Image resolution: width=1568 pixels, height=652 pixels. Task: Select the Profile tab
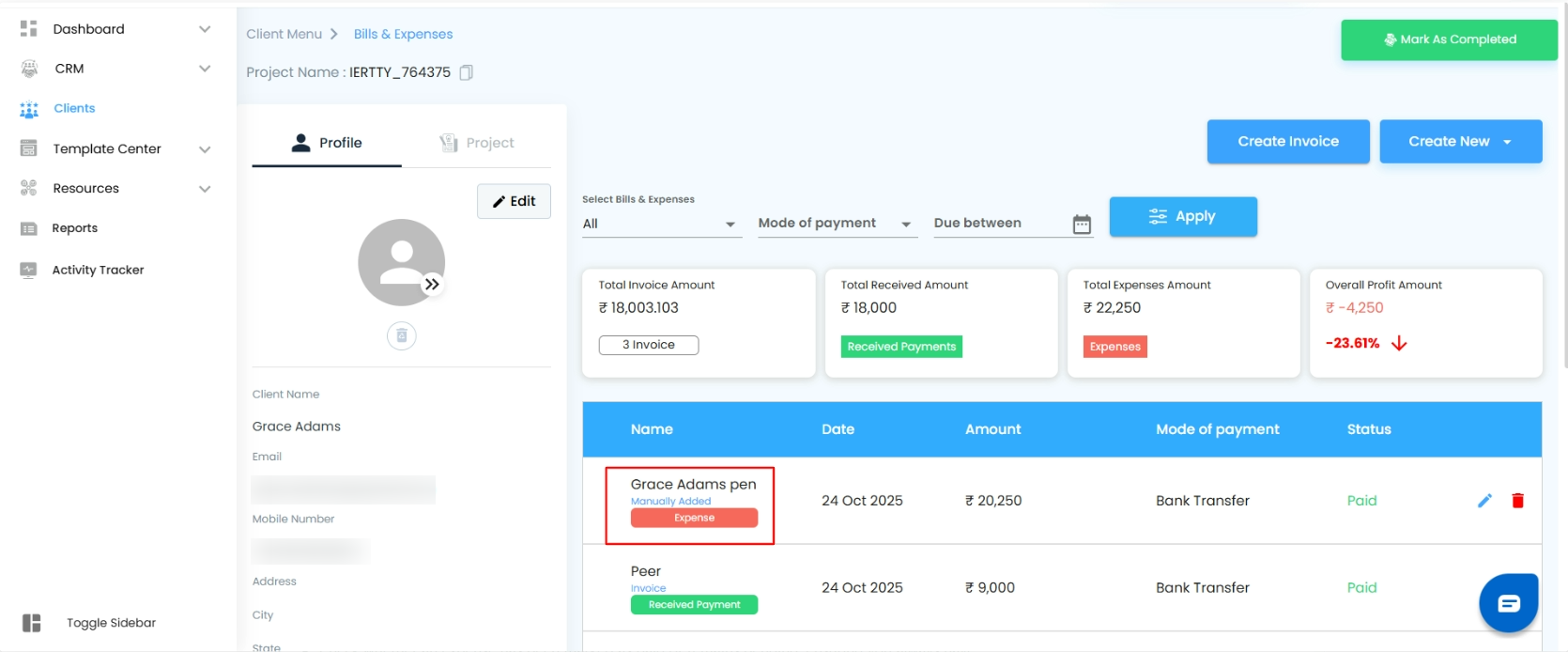point(327,143)
